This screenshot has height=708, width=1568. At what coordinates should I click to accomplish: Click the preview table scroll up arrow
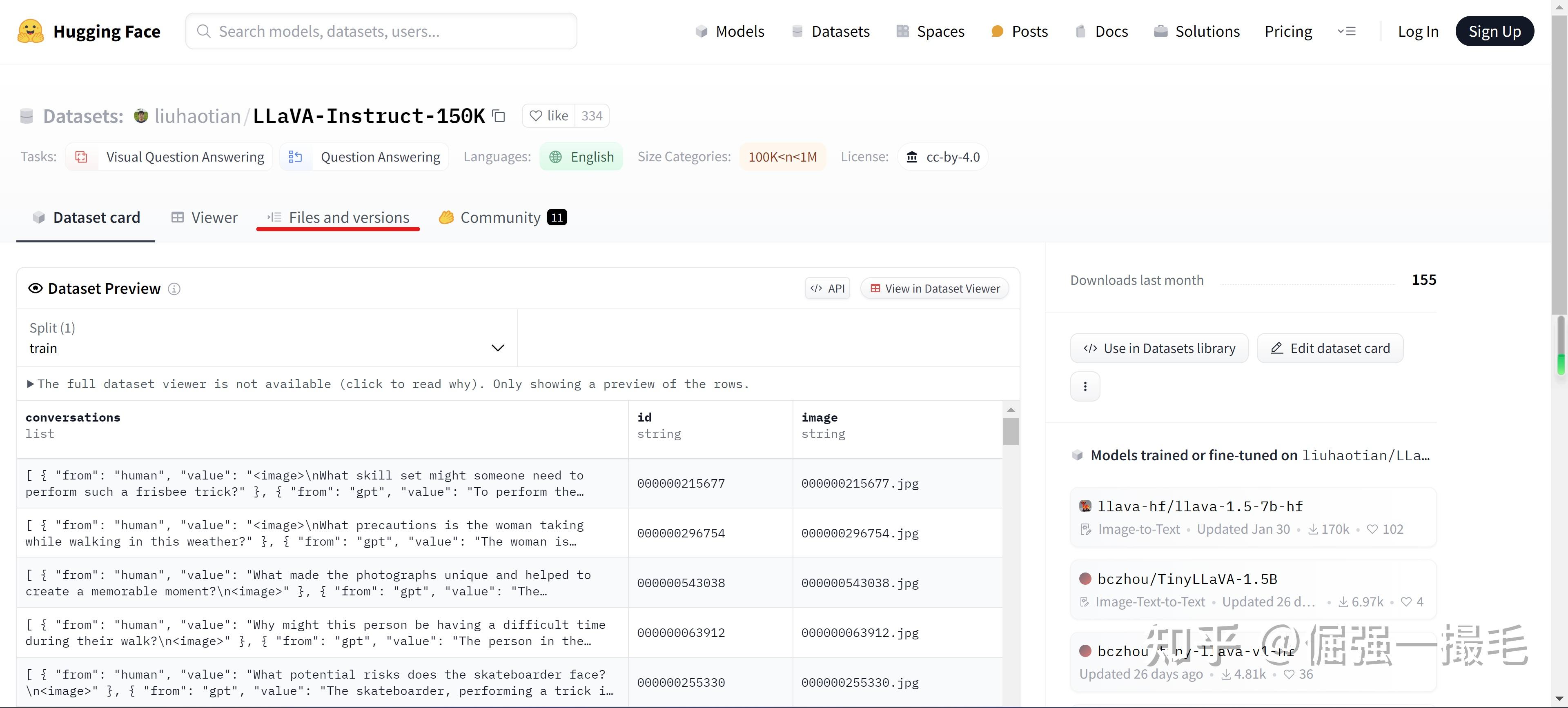pyautogui.click(x=1011, y=409)
